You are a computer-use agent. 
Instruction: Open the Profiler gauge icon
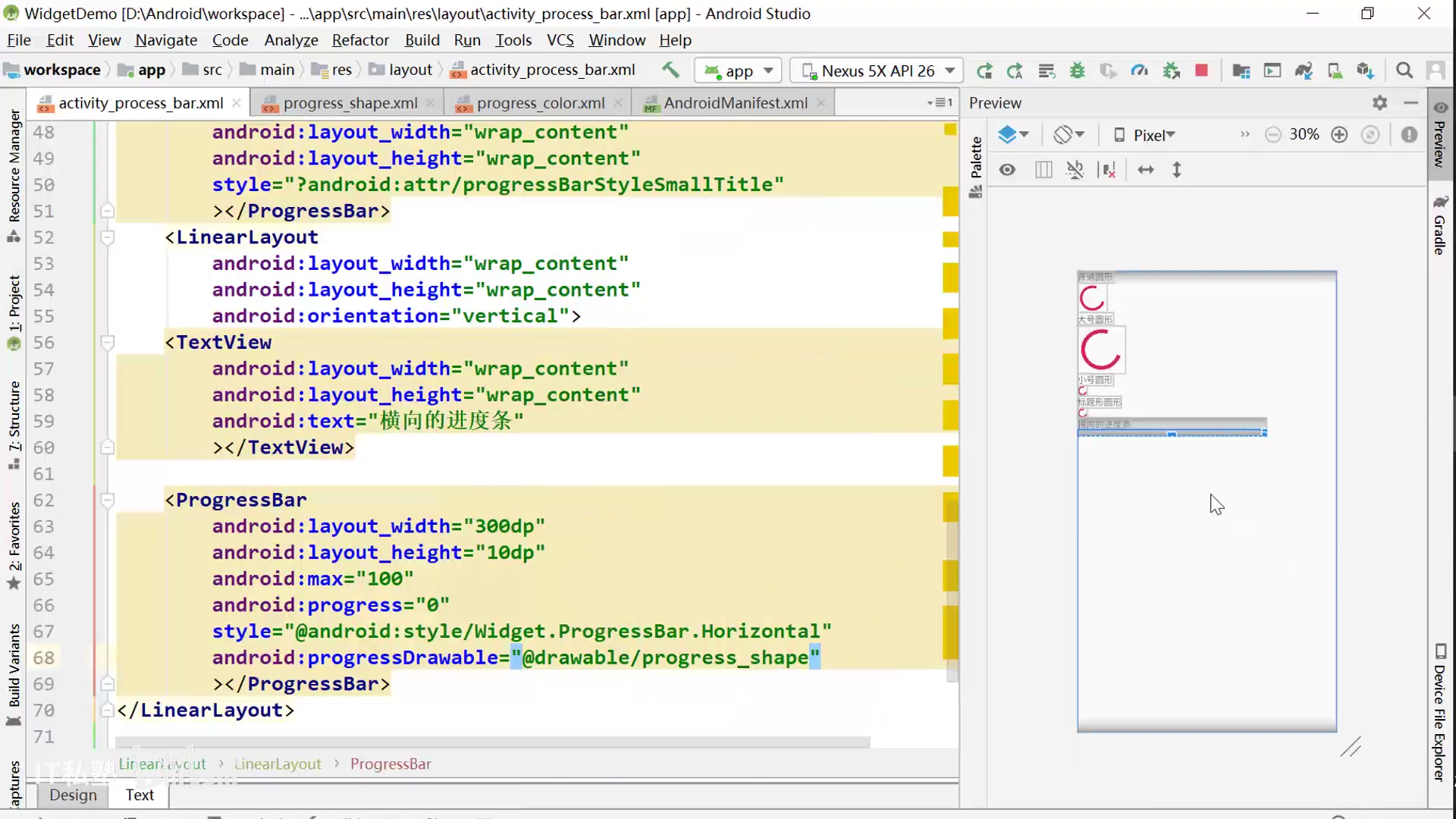pos(1139,71)
